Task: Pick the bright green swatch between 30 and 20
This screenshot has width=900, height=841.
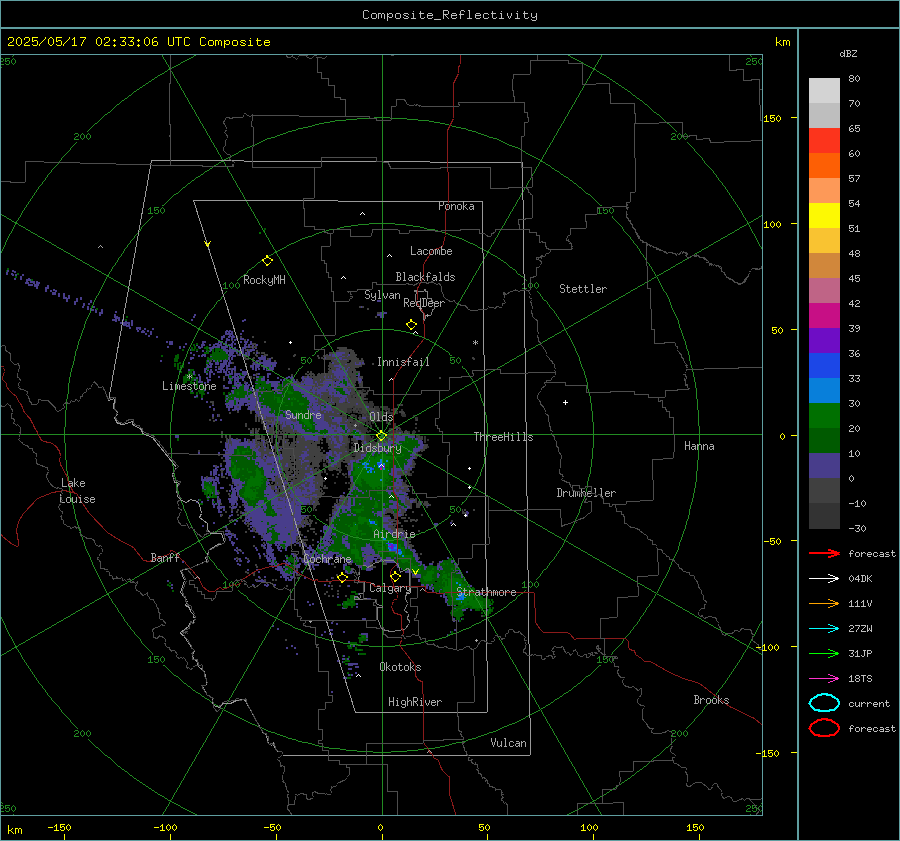Action: click(824, 416)
